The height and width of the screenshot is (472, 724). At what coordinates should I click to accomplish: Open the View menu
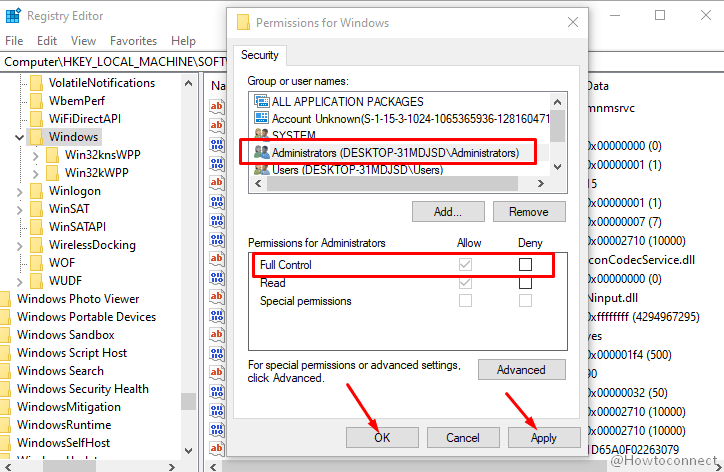tap(83, 41)
